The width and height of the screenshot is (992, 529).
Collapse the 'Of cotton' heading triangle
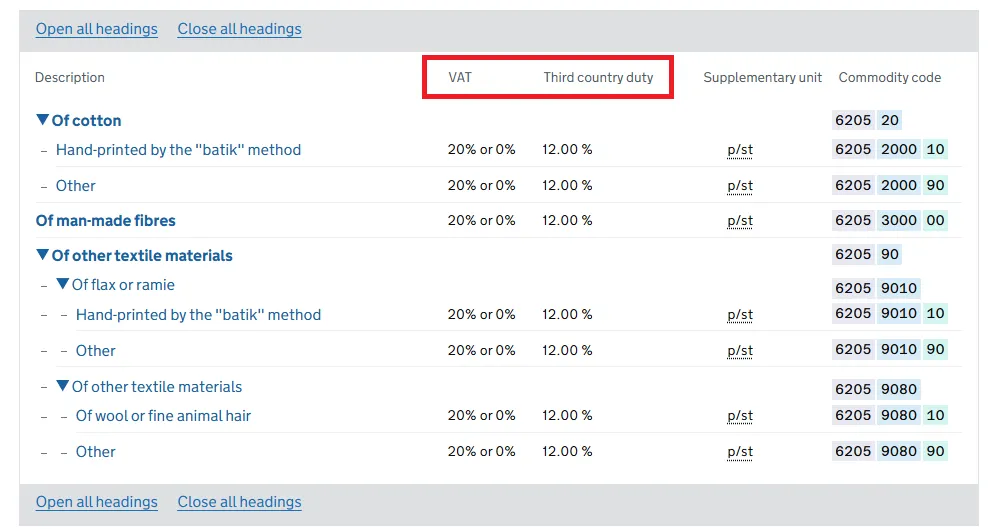click(x=42, y=120)
